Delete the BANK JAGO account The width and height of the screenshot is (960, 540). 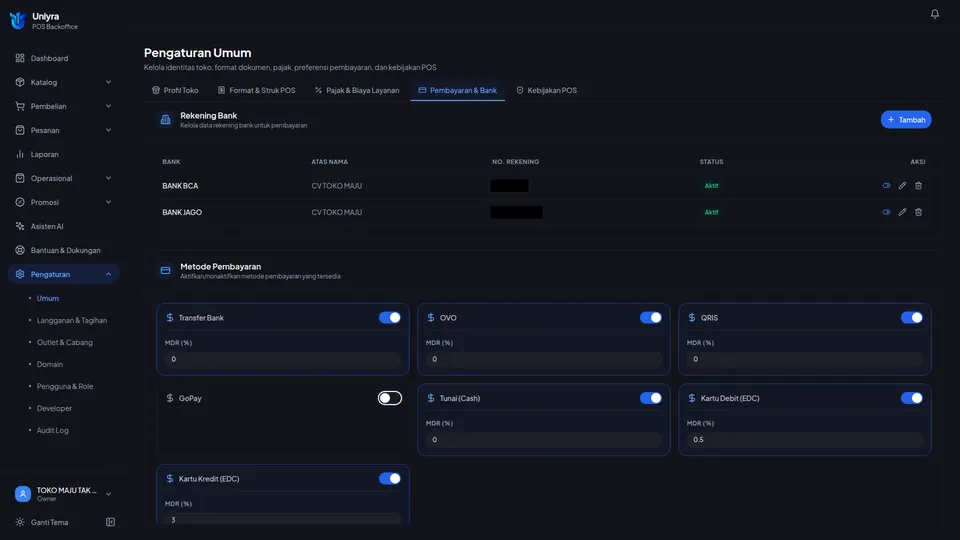[918, 212]
